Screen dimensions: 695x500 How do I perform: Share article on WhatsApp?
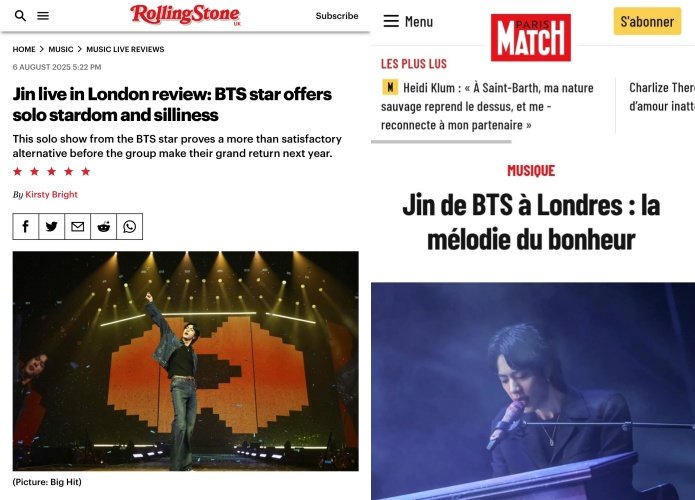129,227
